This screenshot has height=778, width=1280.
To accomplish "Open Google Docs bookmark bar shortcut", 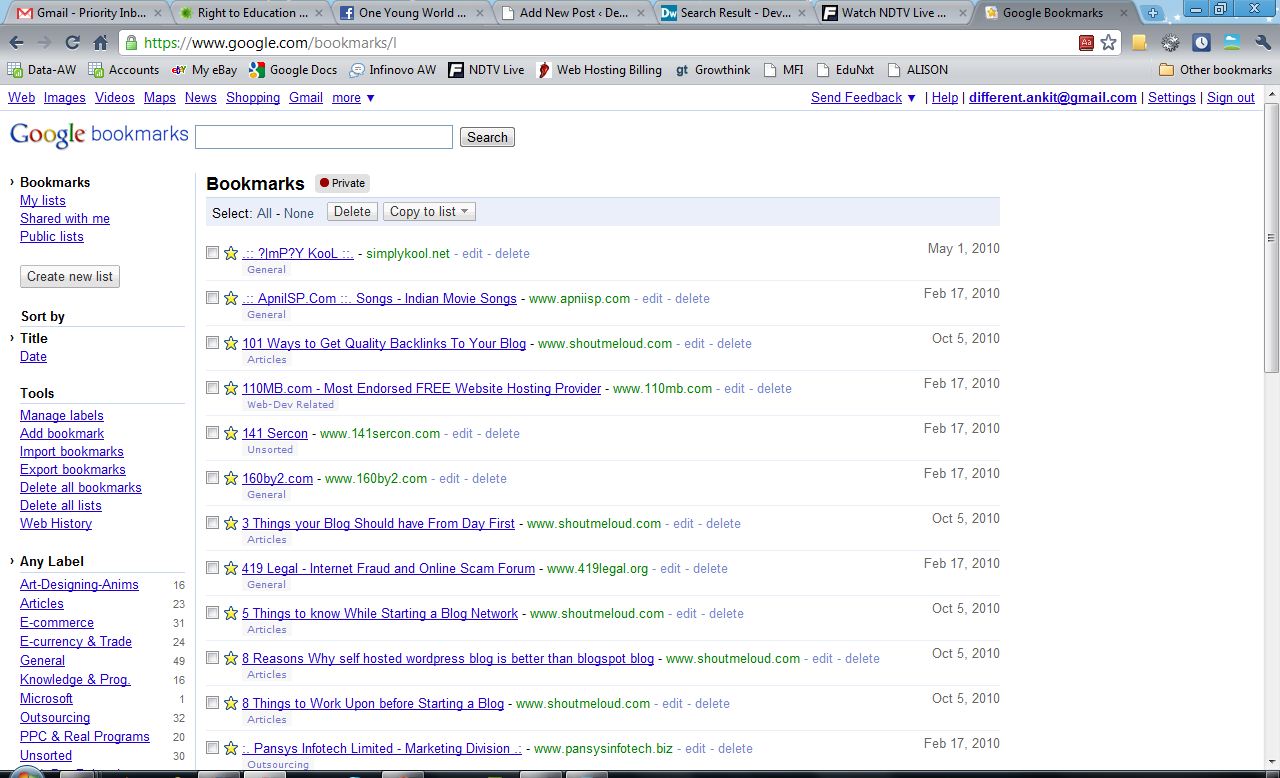I will click(x=293, y=70).
